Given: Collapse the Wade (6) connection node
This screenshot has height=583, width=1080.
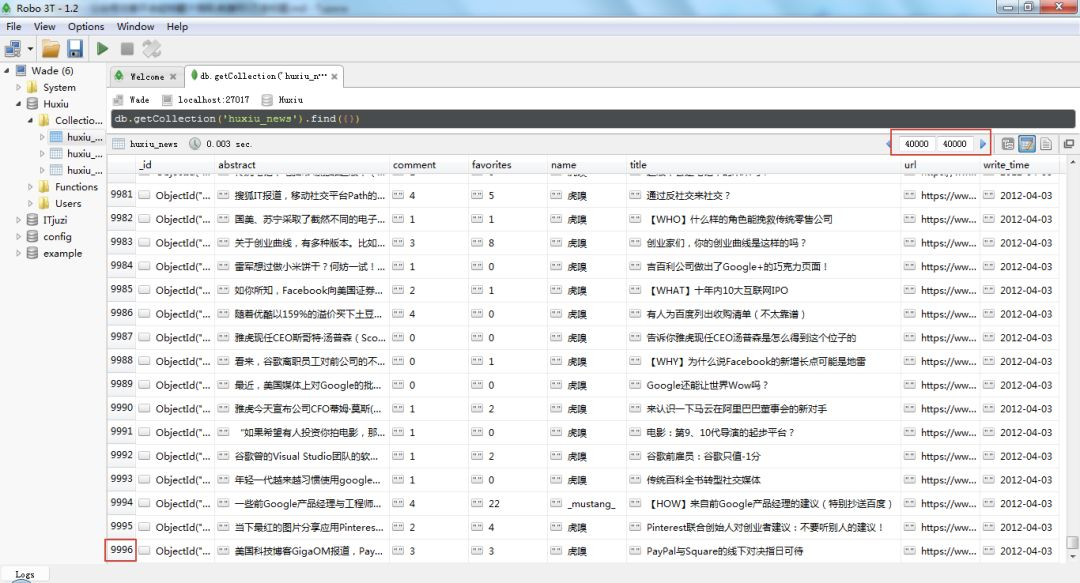Looking at the screenshot, I should (x=7, y=70).
